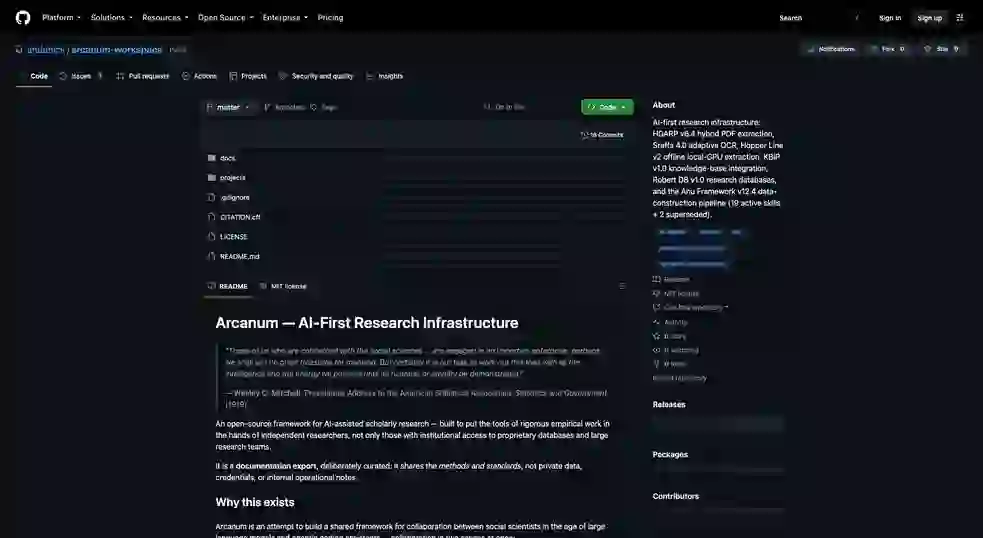Click the forks icon in About sidebar

[x=656, y=364]
